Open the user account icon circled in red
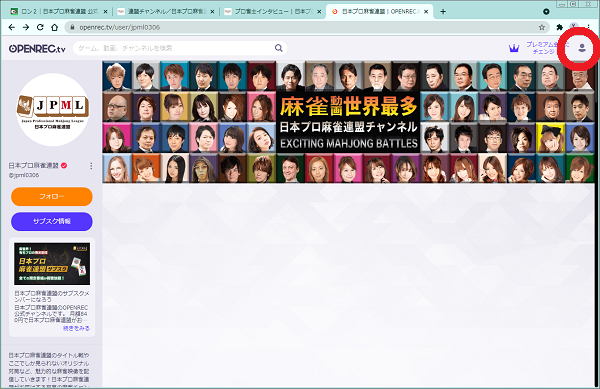Screen dimensions: 600x389 point(582,48)
